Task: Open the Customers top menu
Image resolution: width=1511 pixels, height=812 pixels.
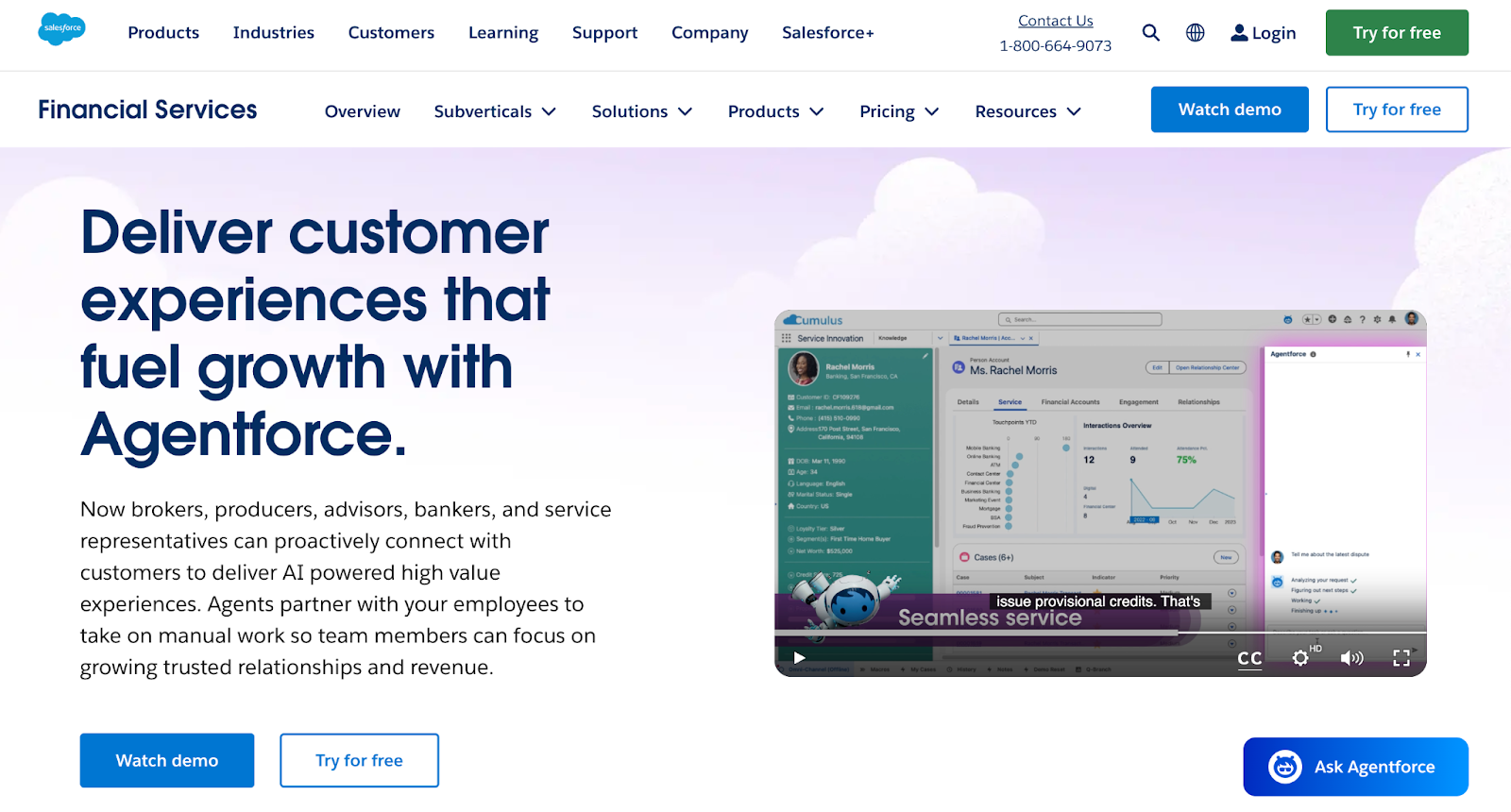Action: (x=391, y=32)
